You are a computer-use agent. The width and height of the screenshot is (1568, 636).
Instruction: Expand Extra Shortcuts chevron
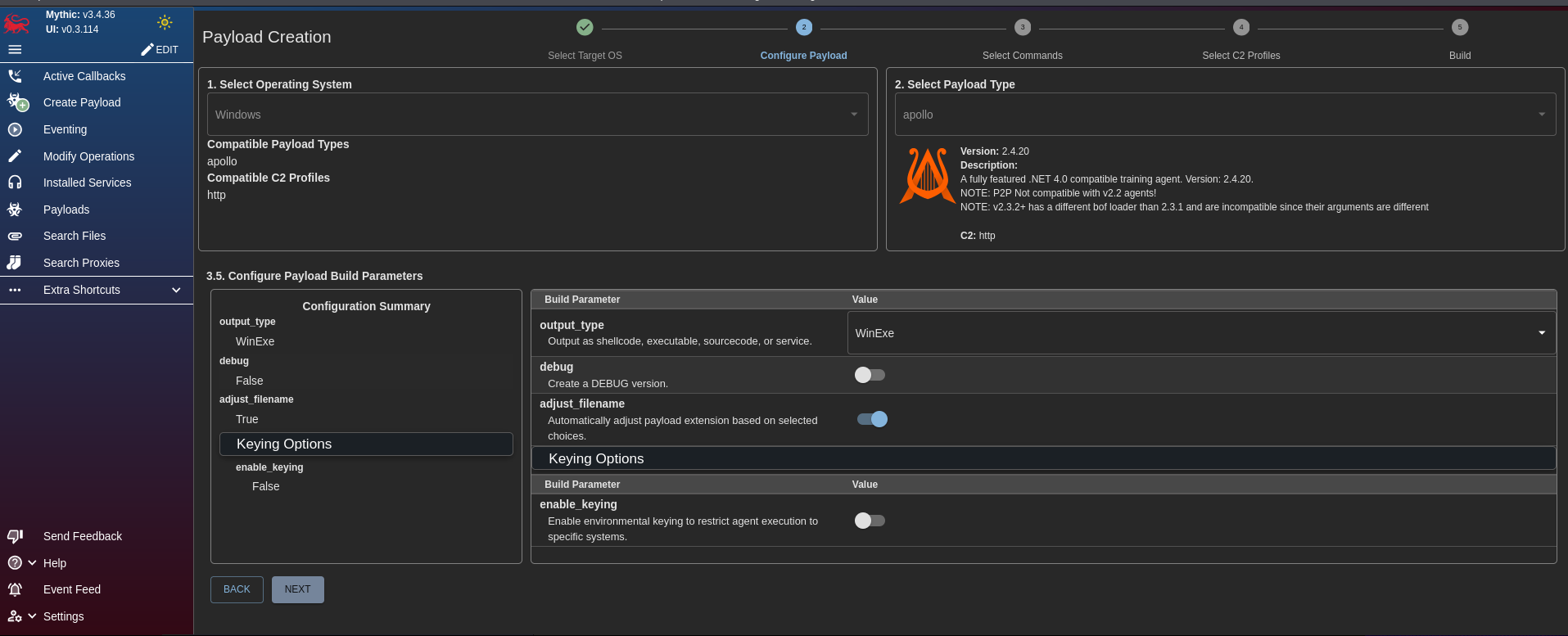(x=176, y=290)
